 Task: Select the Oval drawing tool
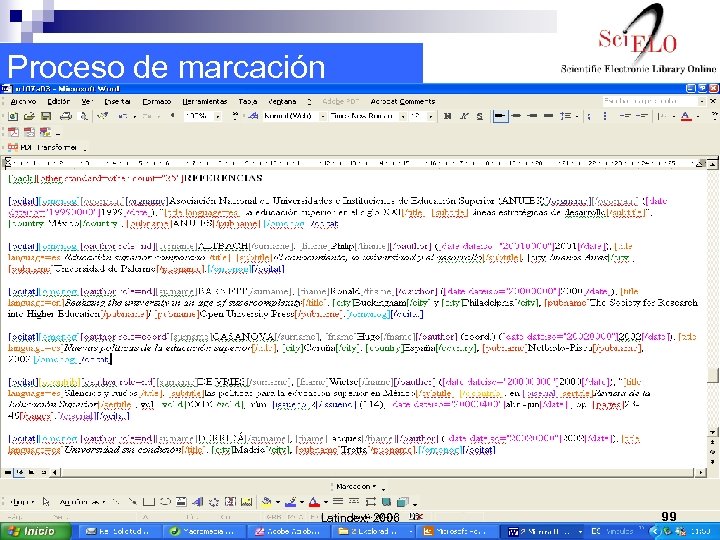pyautogui.click(x=165, y=502)
